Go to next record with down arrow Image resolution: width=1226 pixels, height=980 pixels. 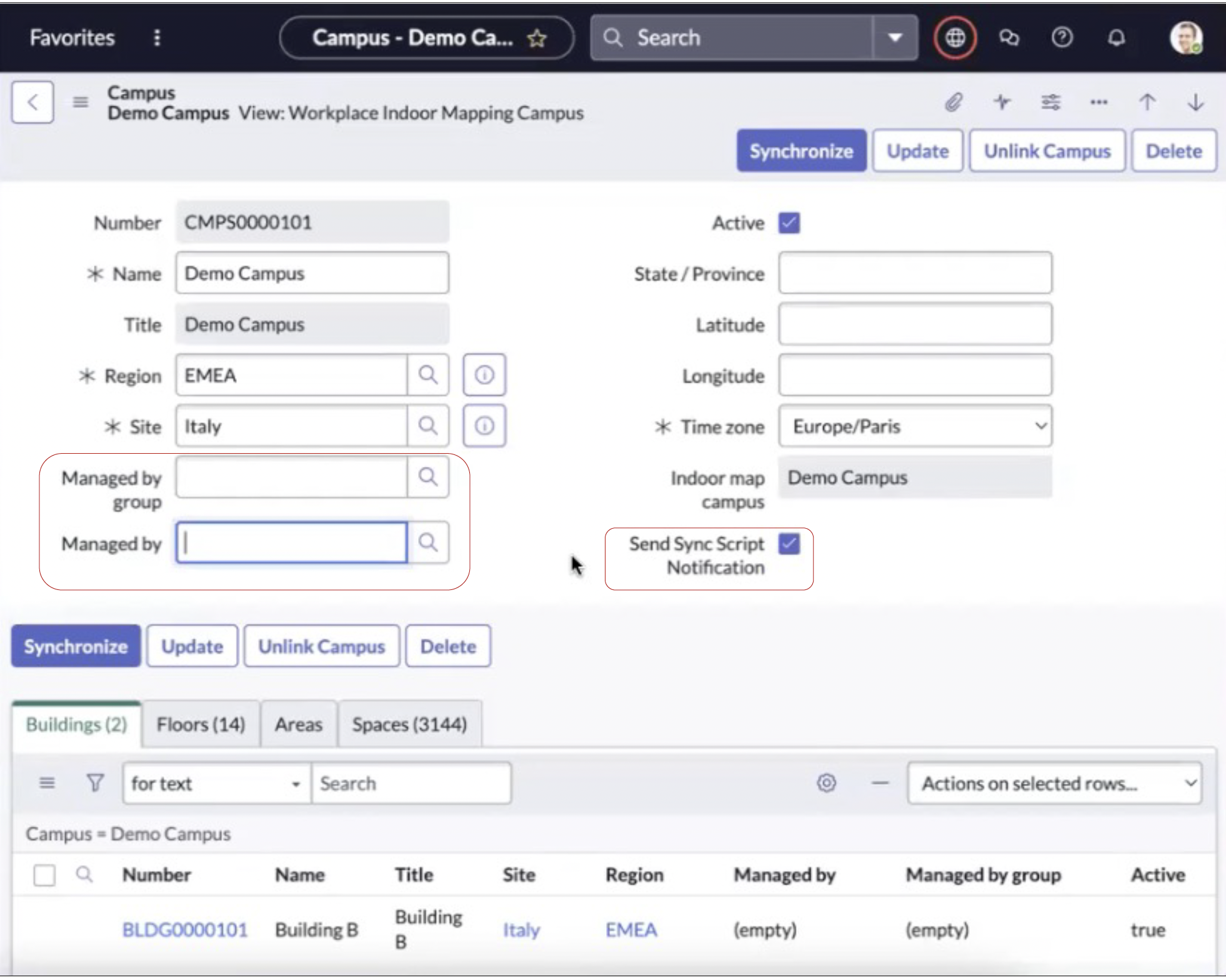[1195, 102]
